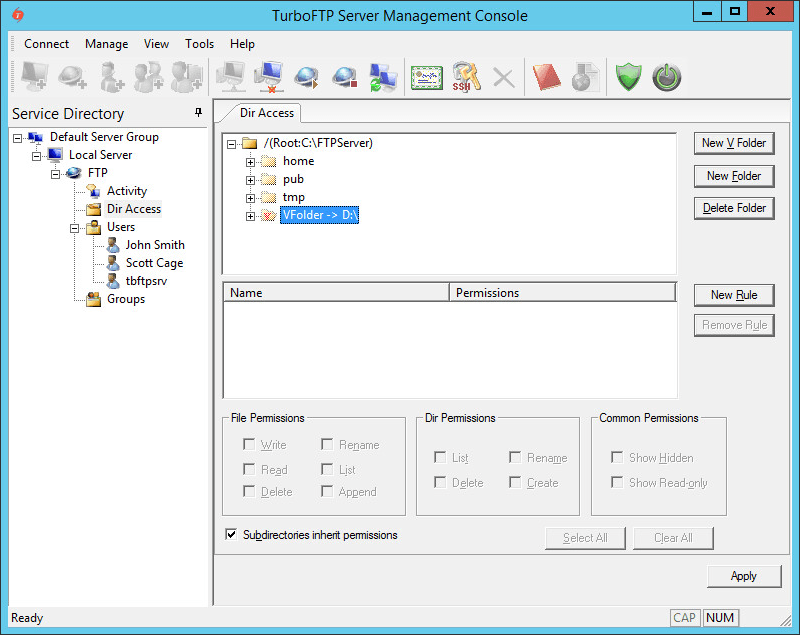Collapse the root C:\FTPServer folder
800x635 pixels.
(x=231, y=144)
